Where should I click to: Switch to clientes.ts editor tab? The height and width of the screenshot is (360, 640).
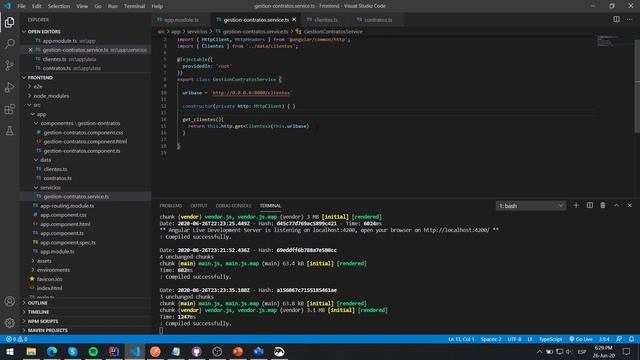point(326,20)
